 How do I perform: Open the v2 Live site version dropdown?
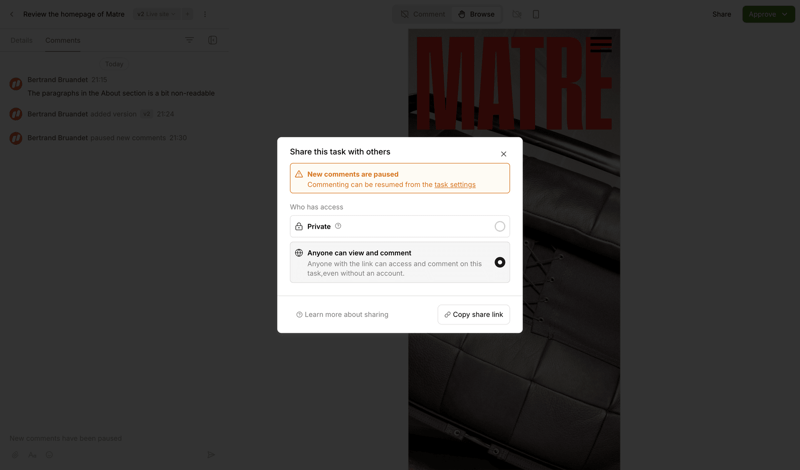click(156, 14)
